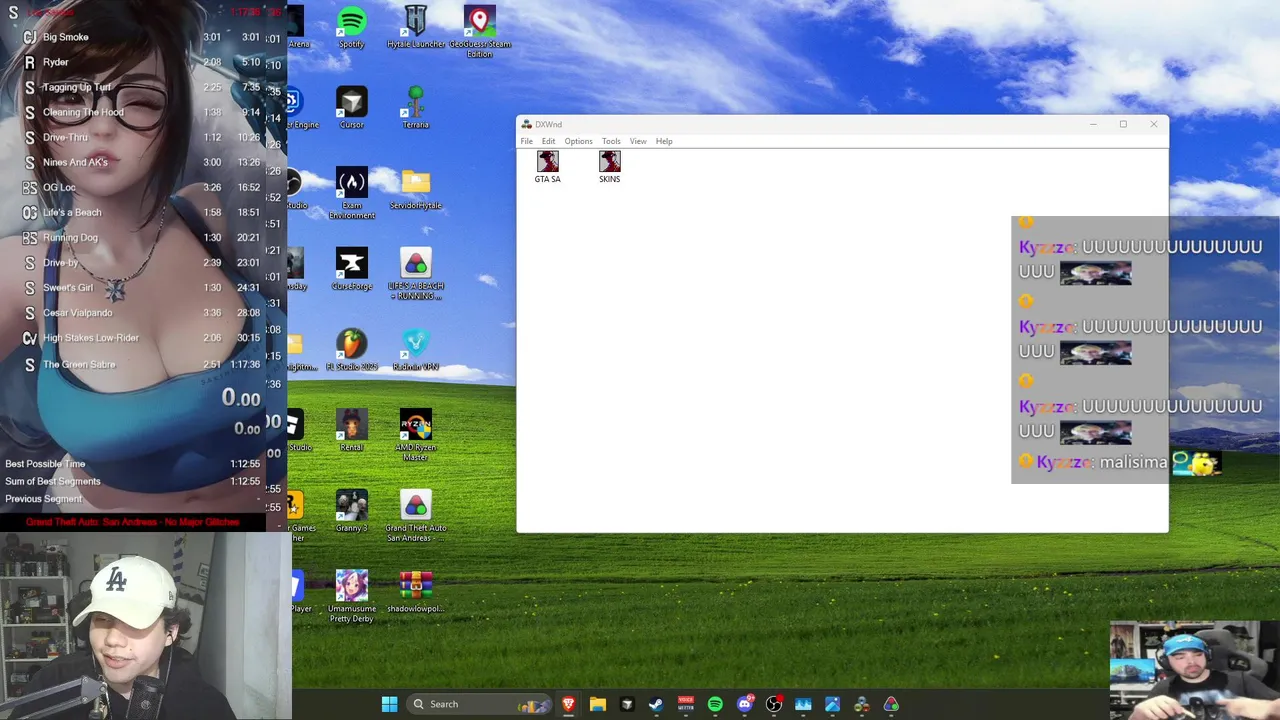This screenshot has width=1280, height=720.
Task: Open the Tools menu in DXWnd
Action: coord(611,141)
